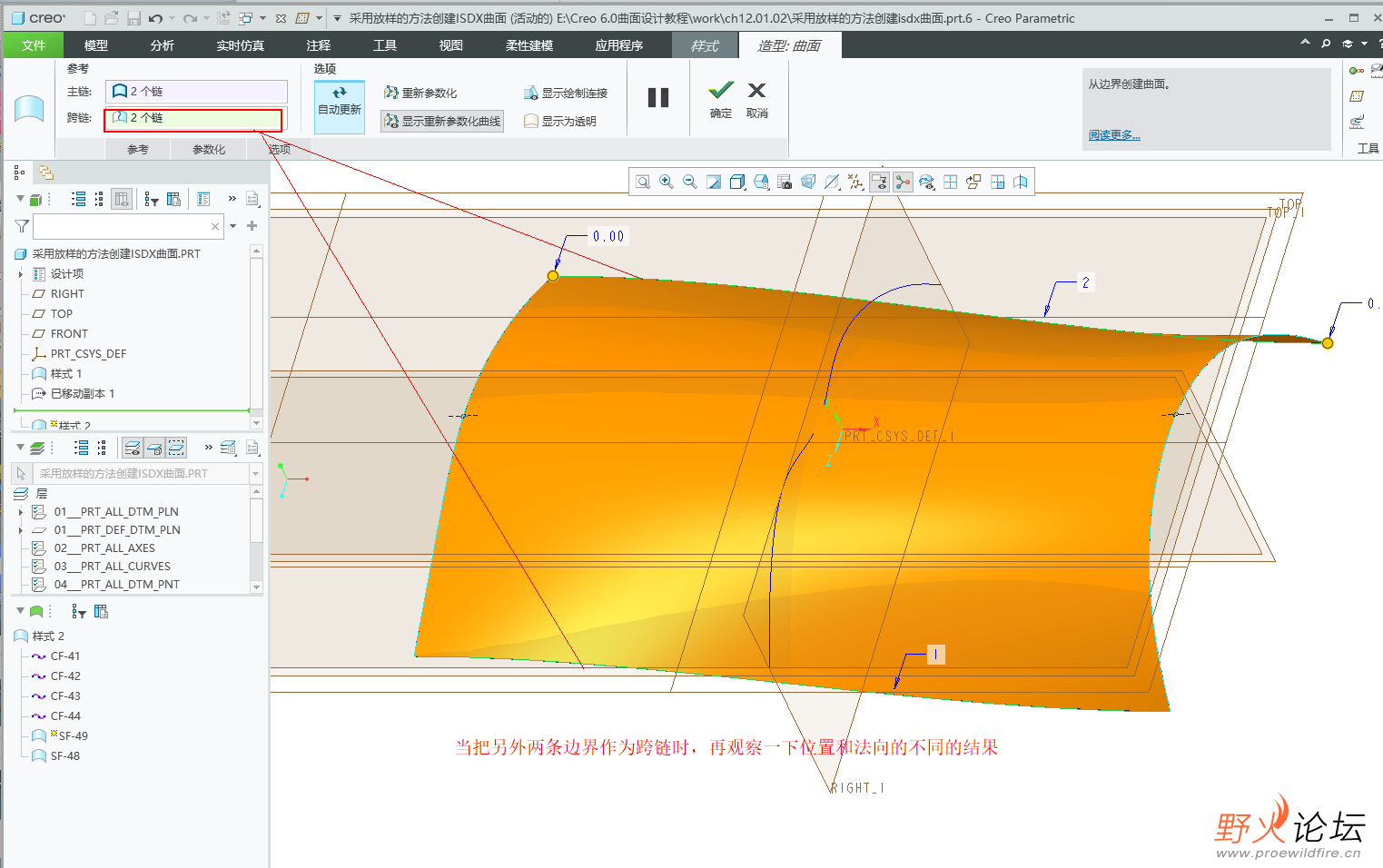Click the four-view layout icon

coord(950,182)
